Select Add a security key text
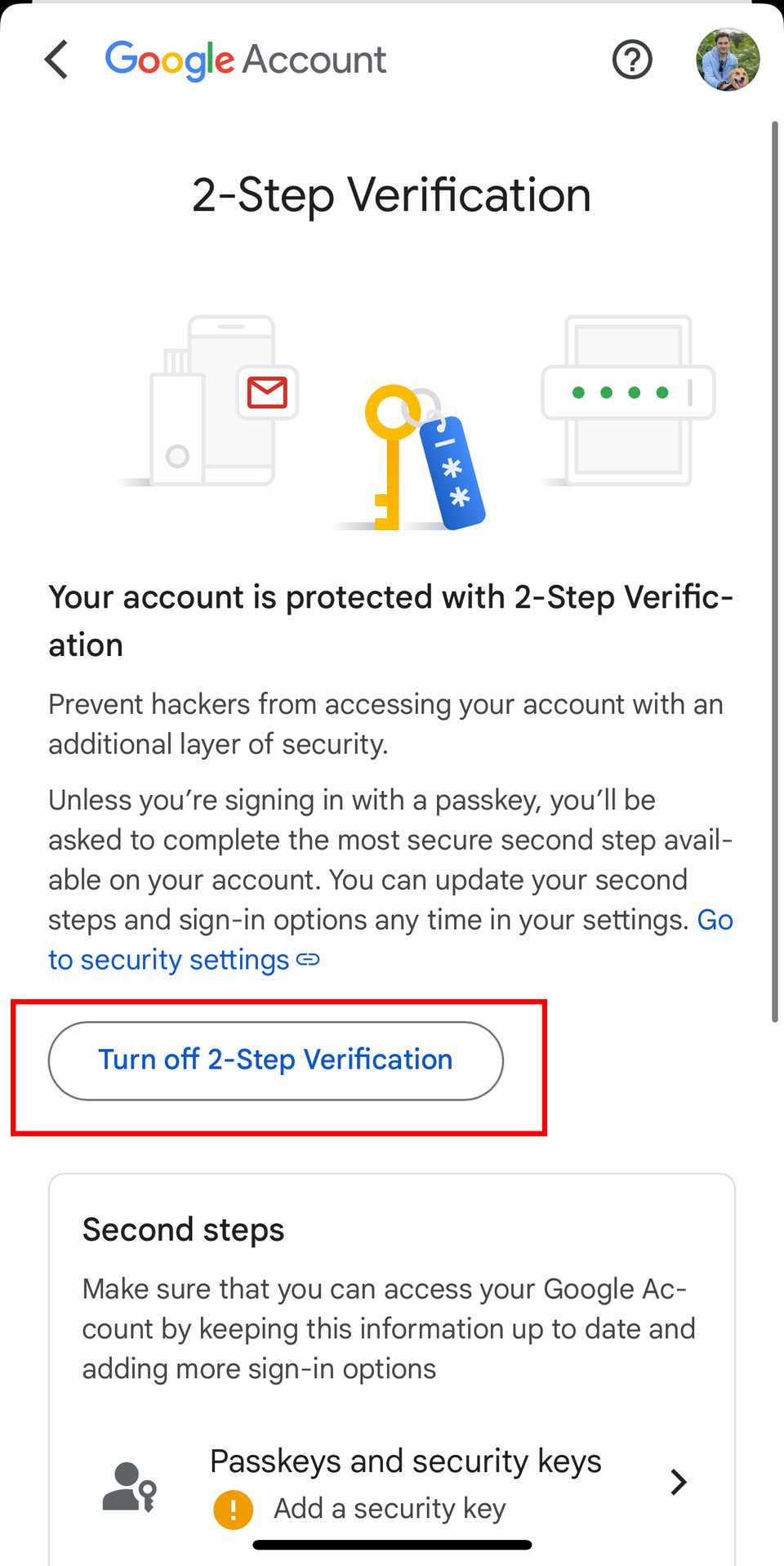The width and height of the screenshot is (784, 1566). click(x=390, y=1509)
